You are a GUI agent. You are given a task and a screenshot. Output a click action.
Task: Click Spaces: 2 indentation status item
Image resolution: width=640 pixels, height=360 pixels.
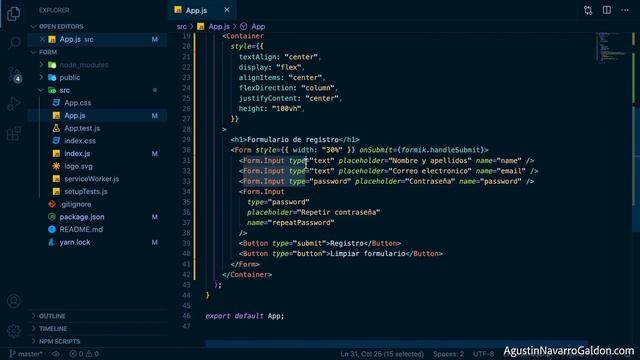[x=449, y=354]
